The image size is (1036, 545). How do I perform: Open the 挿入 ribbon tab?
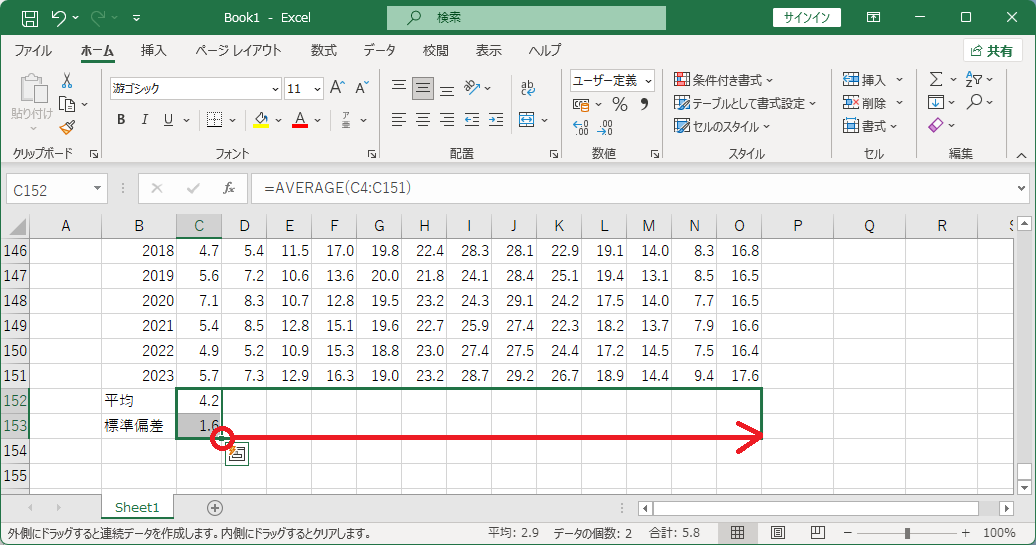click(153, 51)
